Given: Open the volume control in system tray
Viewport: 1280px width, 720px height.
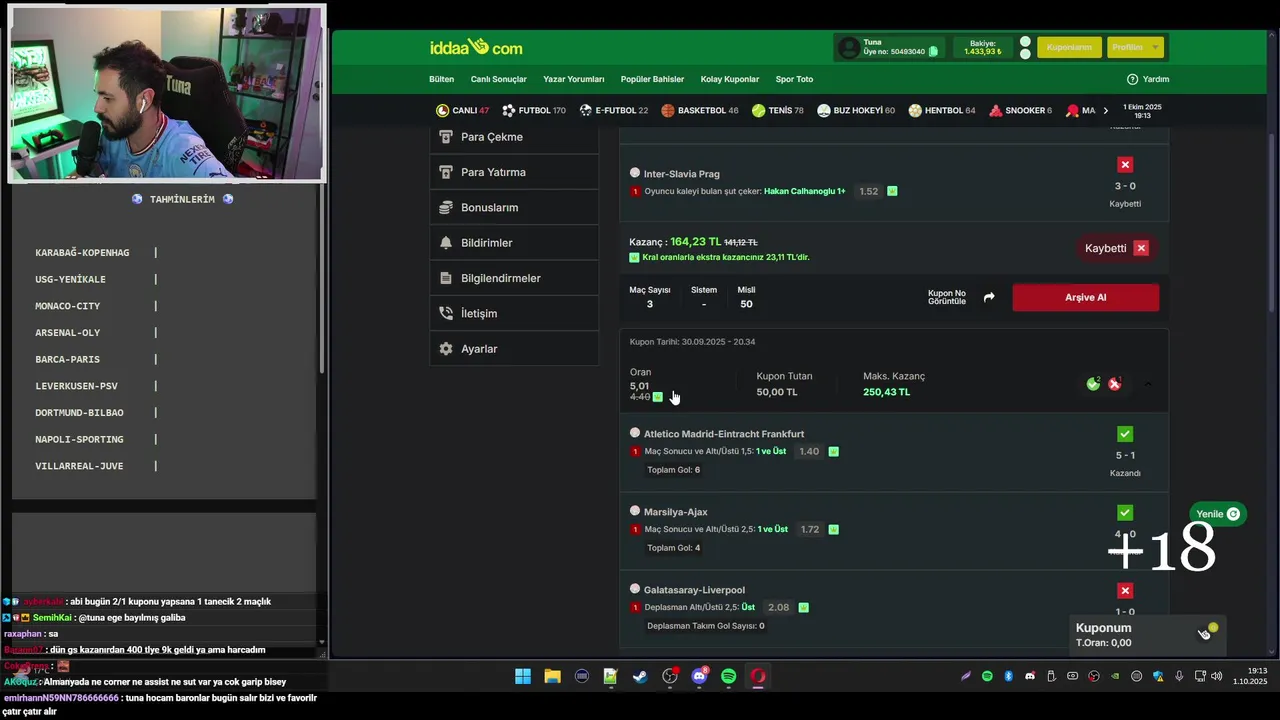Looking at the screenshot, I should (x=1216, y=676).
